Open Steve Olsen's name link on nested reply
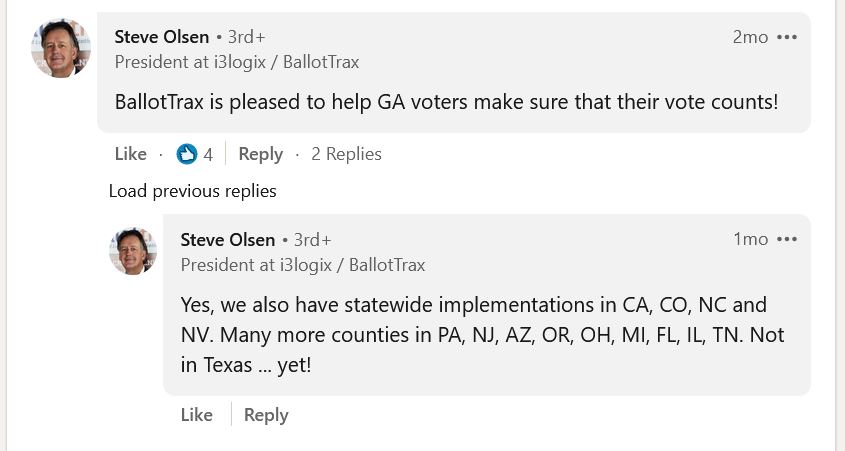The height and width of the screenshot is (451, 845). pos(228,239)
